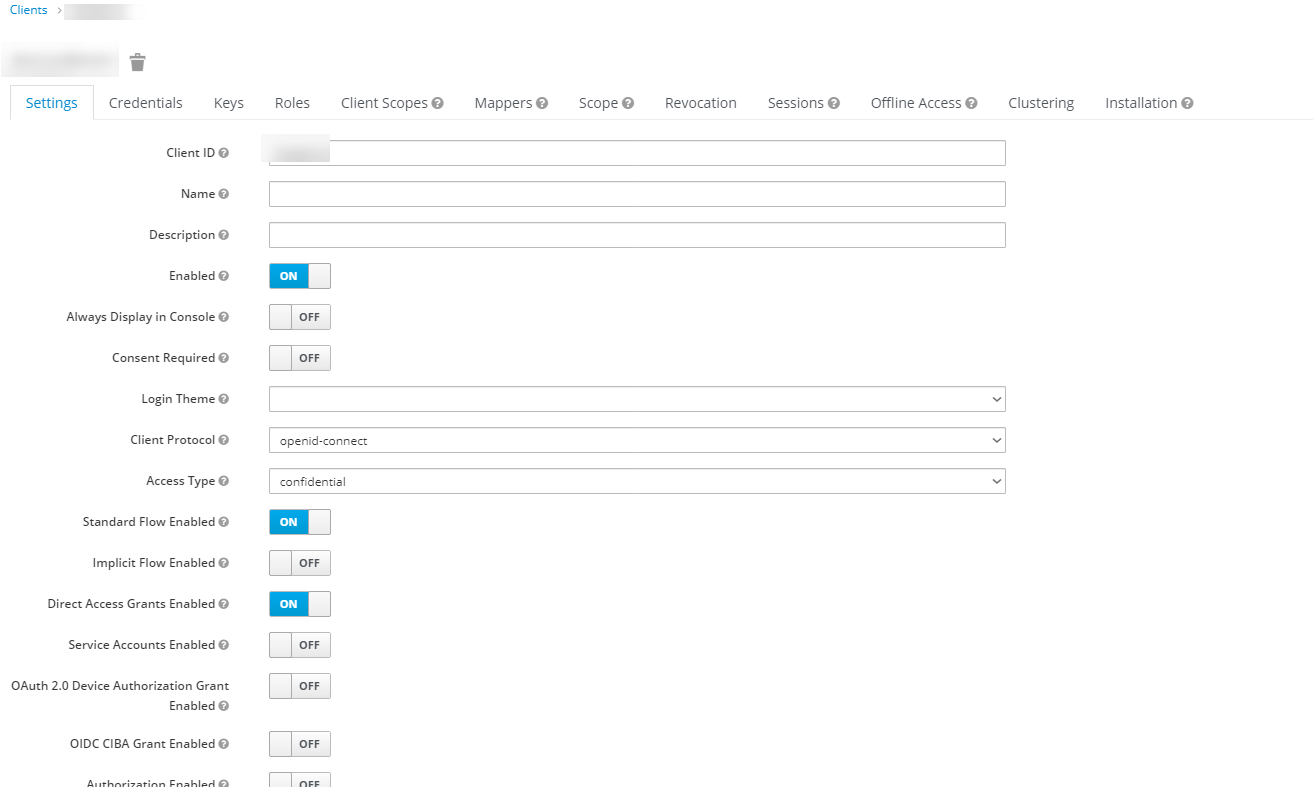1313x787 pixels.
Task: Show help for OIDC CIBA Grant Enabled
Action: [224, 744]
